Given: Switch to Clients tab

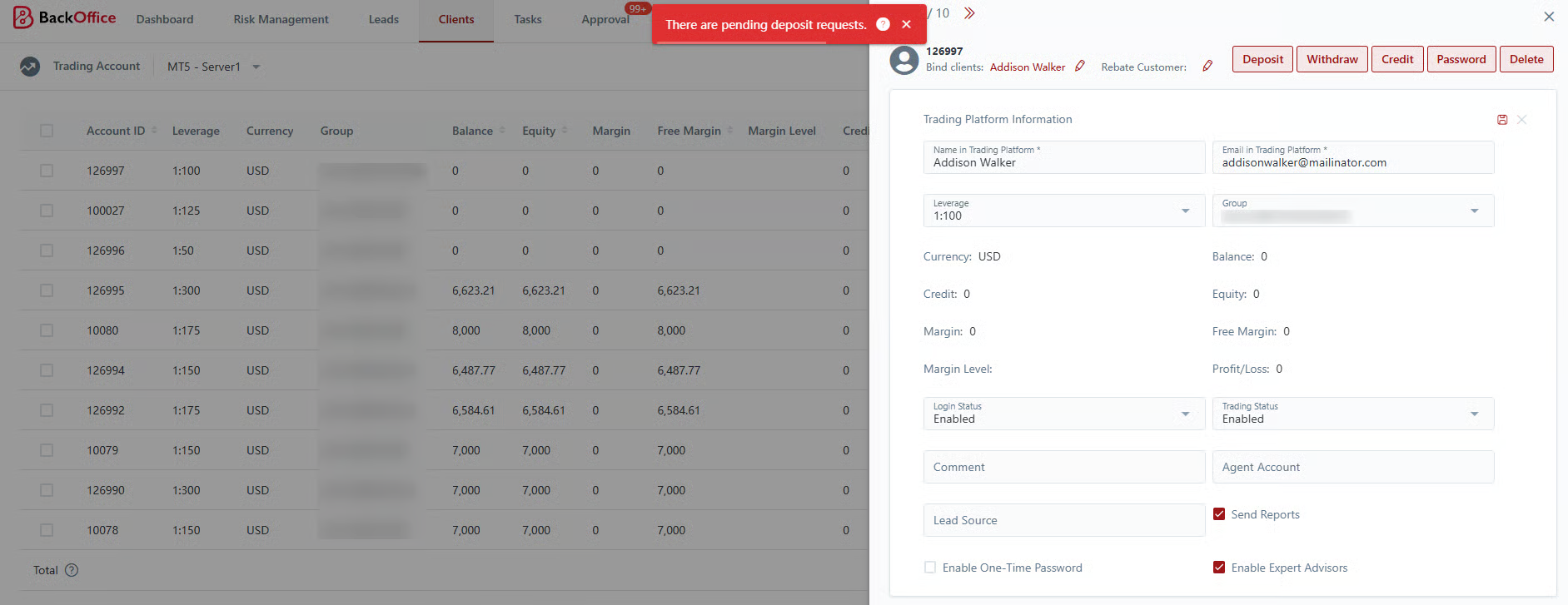Looking at the screenshot, I should [x=456, y=19].
